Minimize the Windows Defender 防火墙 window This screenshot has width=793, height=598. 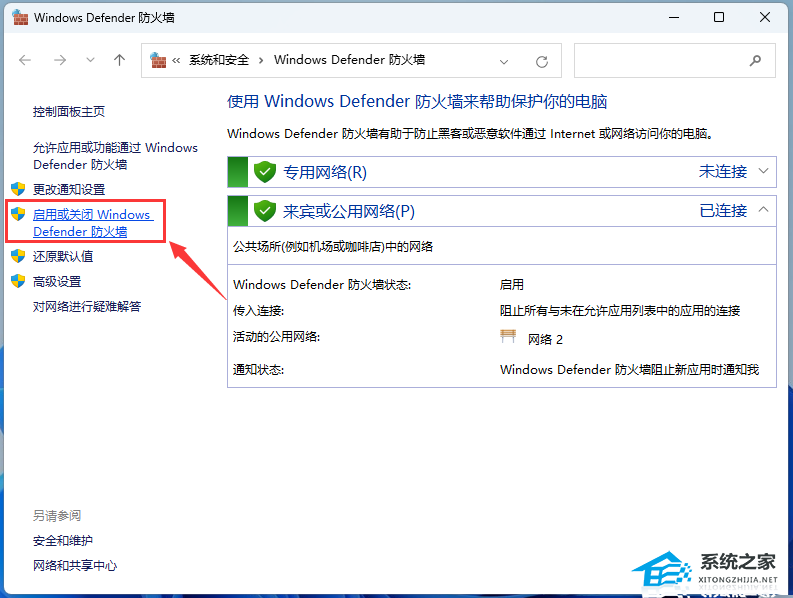click(674, 17)
